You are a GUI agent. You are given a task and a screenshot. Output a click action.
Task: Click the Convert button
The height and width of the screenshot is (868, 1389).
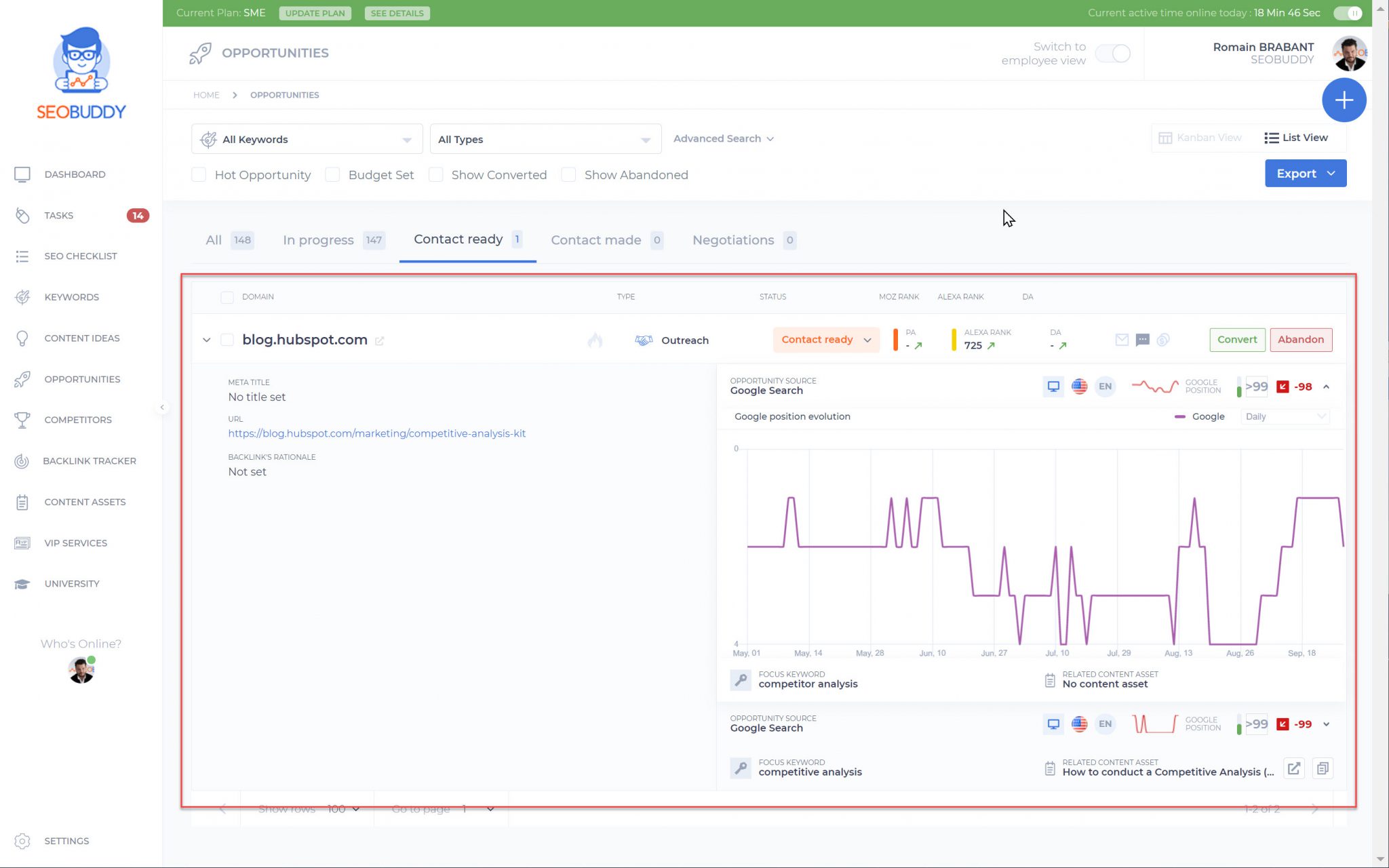tap(1236, 340)
